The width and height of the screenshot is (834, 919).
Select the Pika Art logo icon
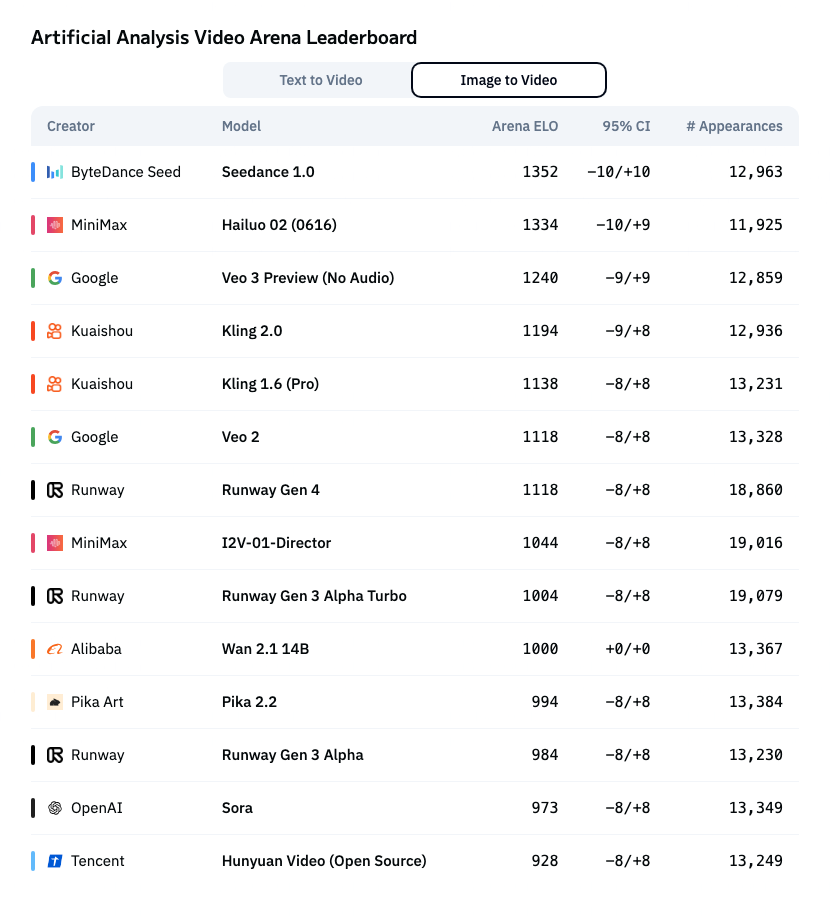pyautogui.click(x=55, y=702)
